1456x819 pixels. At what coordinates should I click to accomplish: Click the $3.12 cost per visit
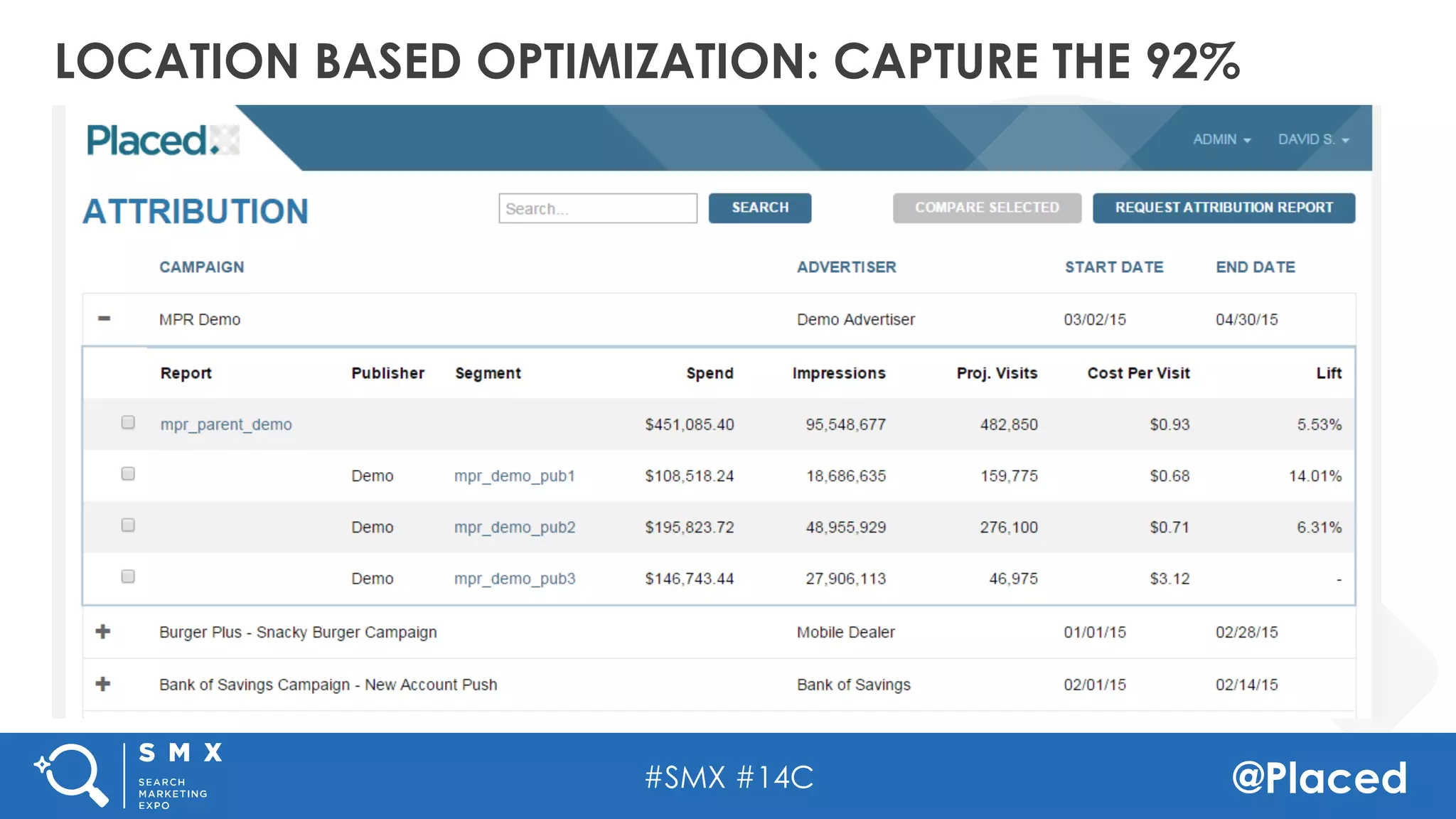pos(1169,579)
